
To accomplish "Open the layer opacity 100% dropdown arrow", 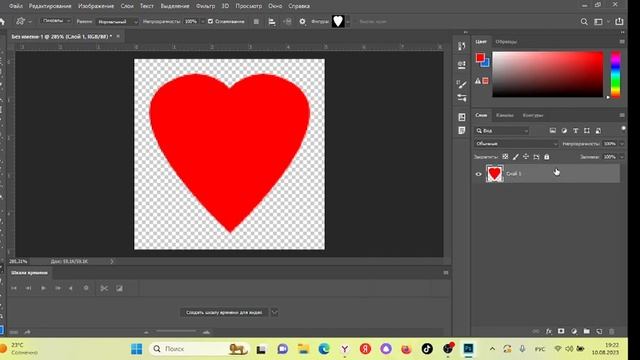I will pyautogui.click(x=622, y=144).
